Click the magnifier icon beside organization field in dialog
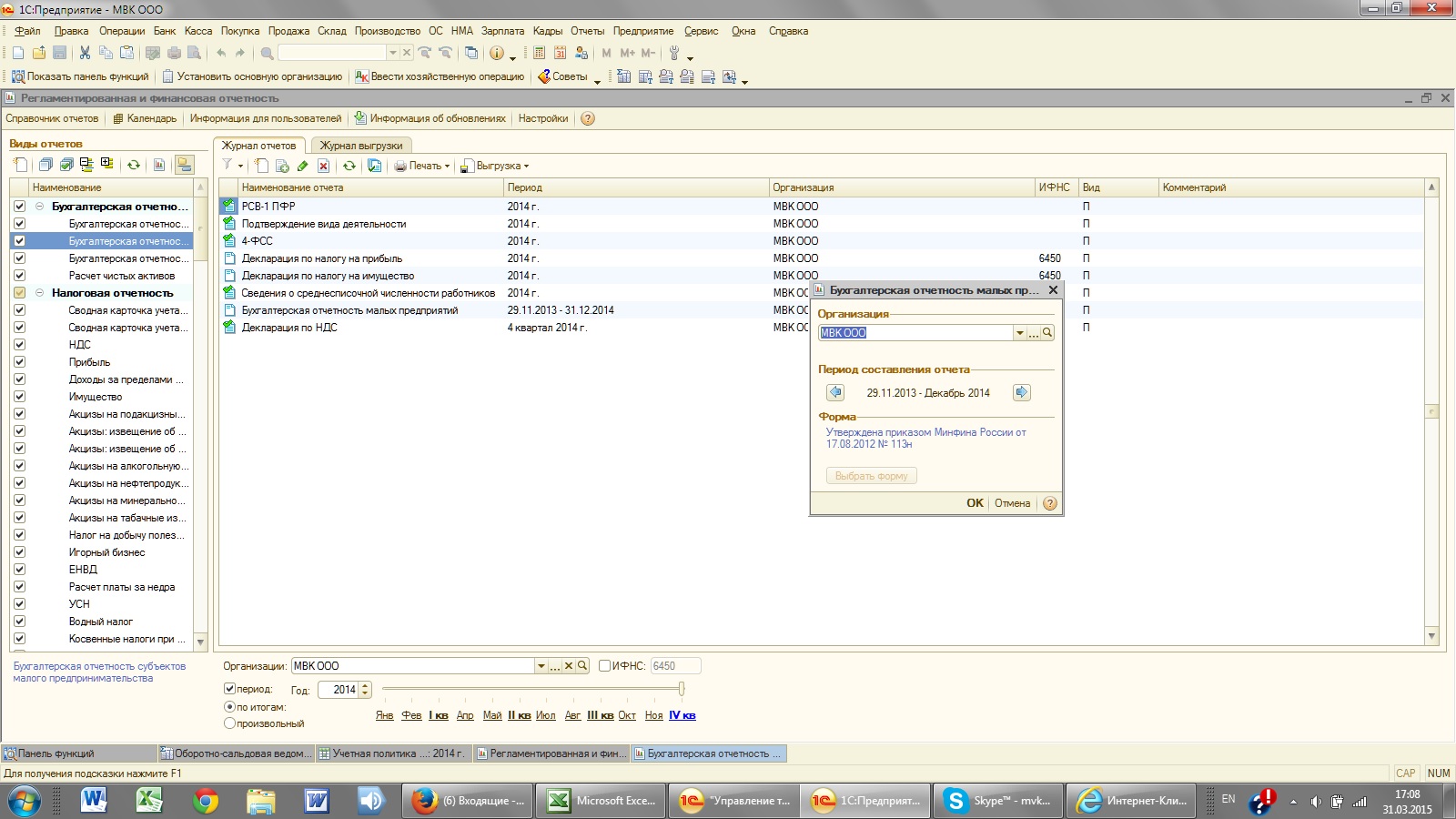 [x=1047, y=333]
